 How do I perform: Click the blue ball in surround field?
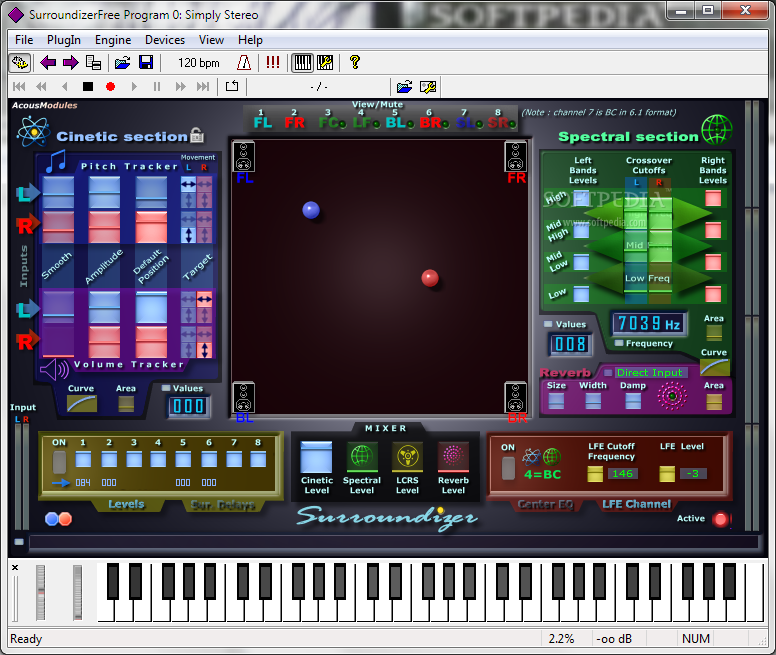tap(311, 210)
